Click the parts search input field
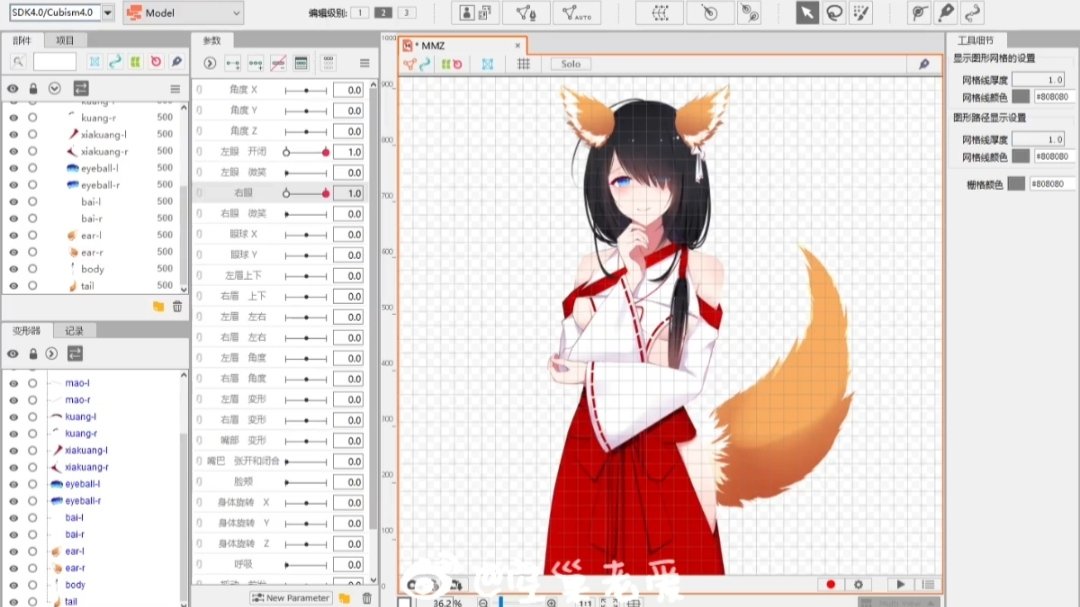This screenshot has height=607, width=1080. pyautogui.click(x=54, y=62)
